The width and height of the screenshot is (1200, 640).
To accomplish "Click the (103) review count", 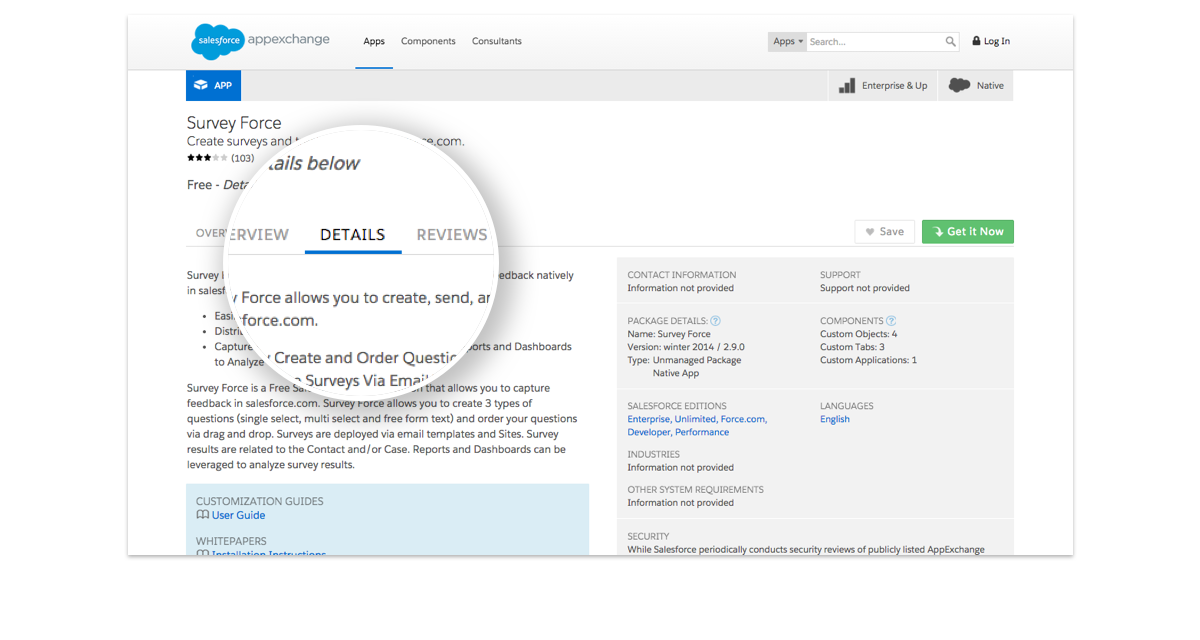I will [x=242, y=158].
